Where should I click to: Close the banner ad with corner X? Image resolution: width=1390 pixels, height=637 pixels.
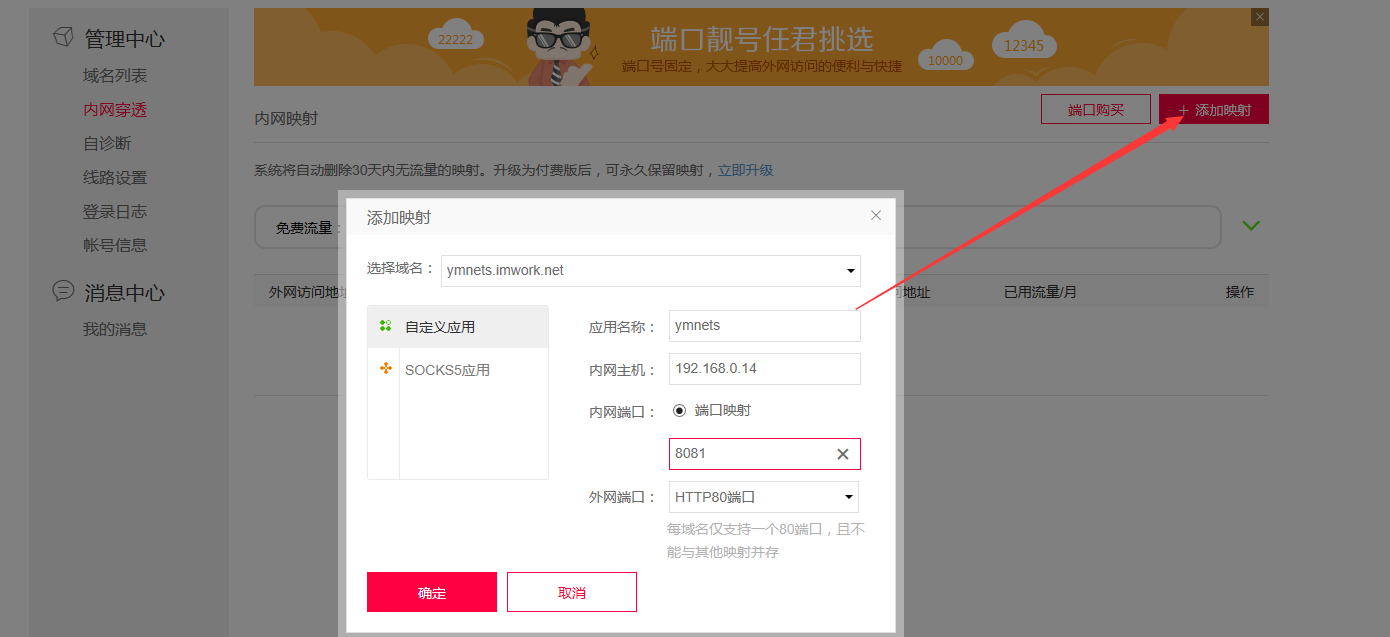[1260, 17]
